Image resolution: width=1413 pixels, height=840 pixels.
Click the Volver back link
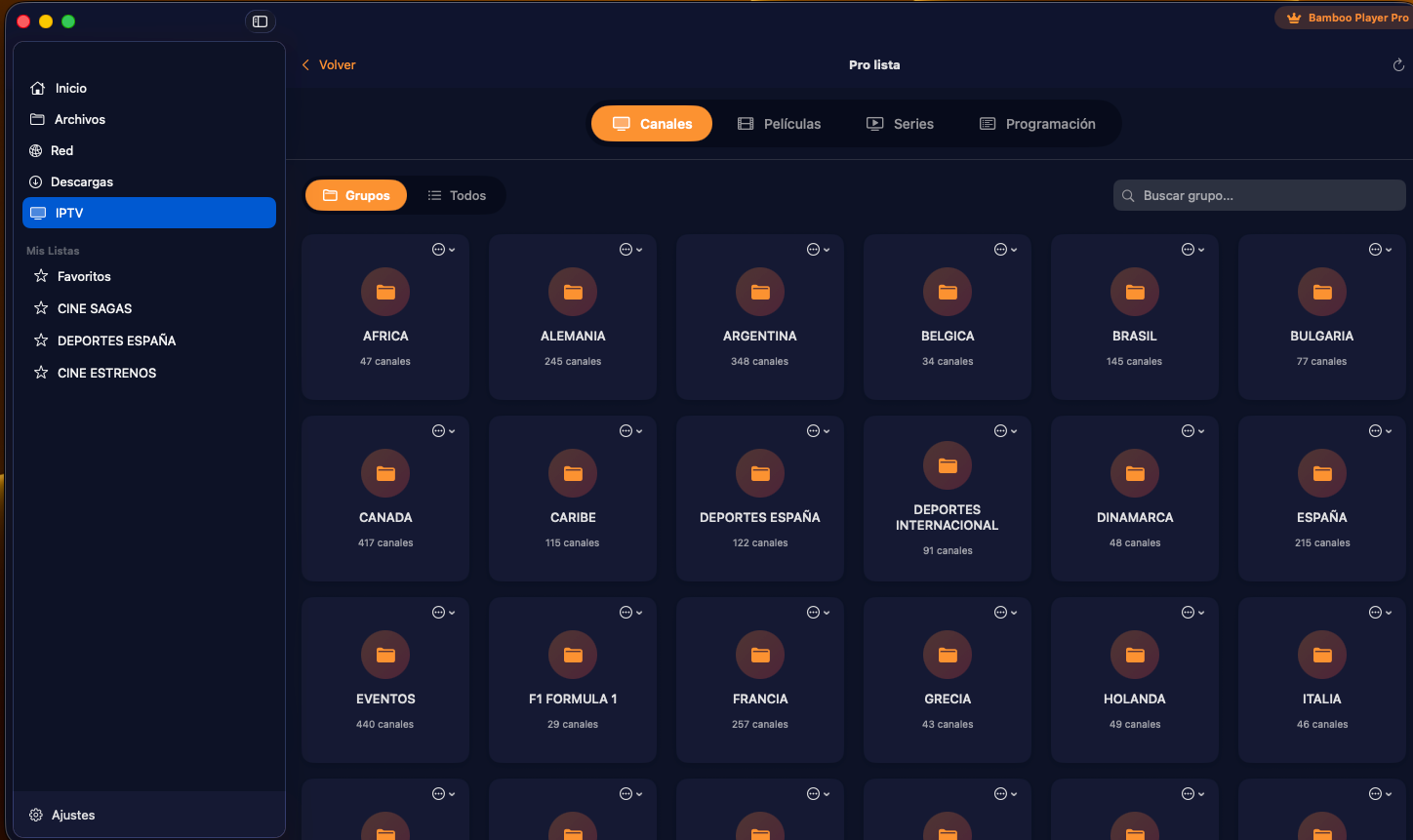(x=328, y=64)
